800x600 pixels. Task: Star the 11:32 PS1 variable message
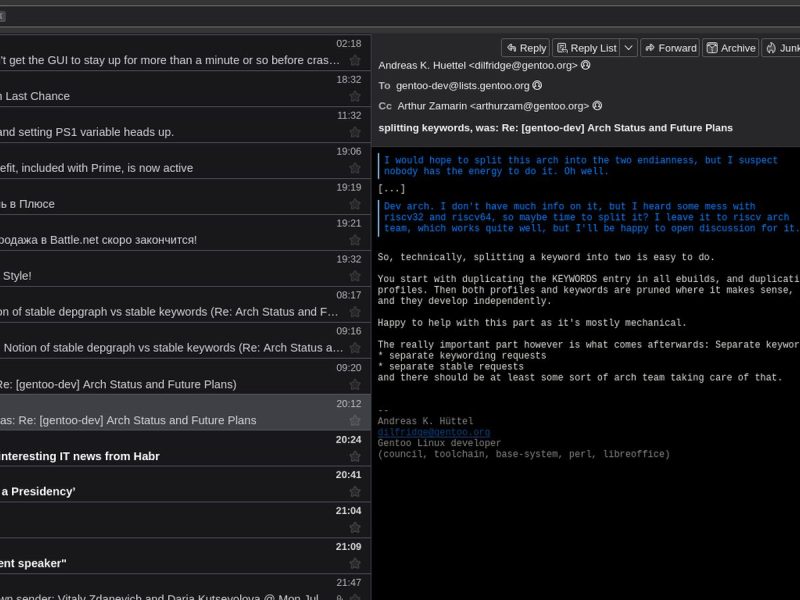coord(355,133)
